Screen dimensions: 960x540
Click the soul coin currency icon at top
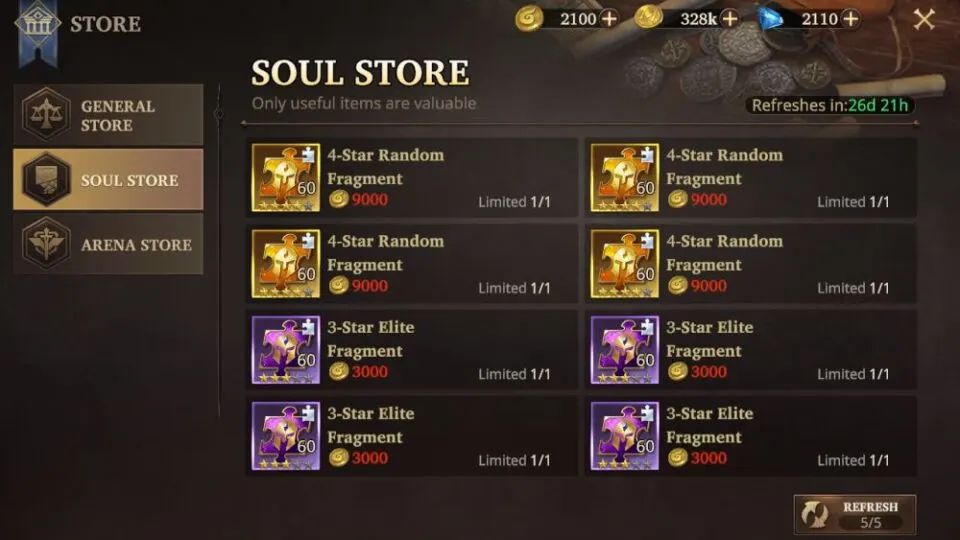(528, 19)
